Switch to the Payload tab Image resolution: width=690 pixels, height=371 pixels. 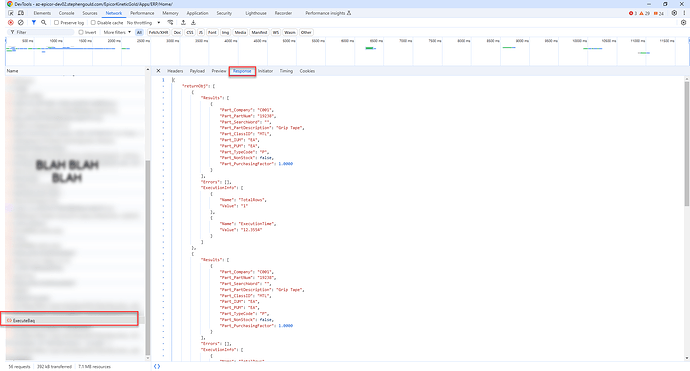point(197,71)
